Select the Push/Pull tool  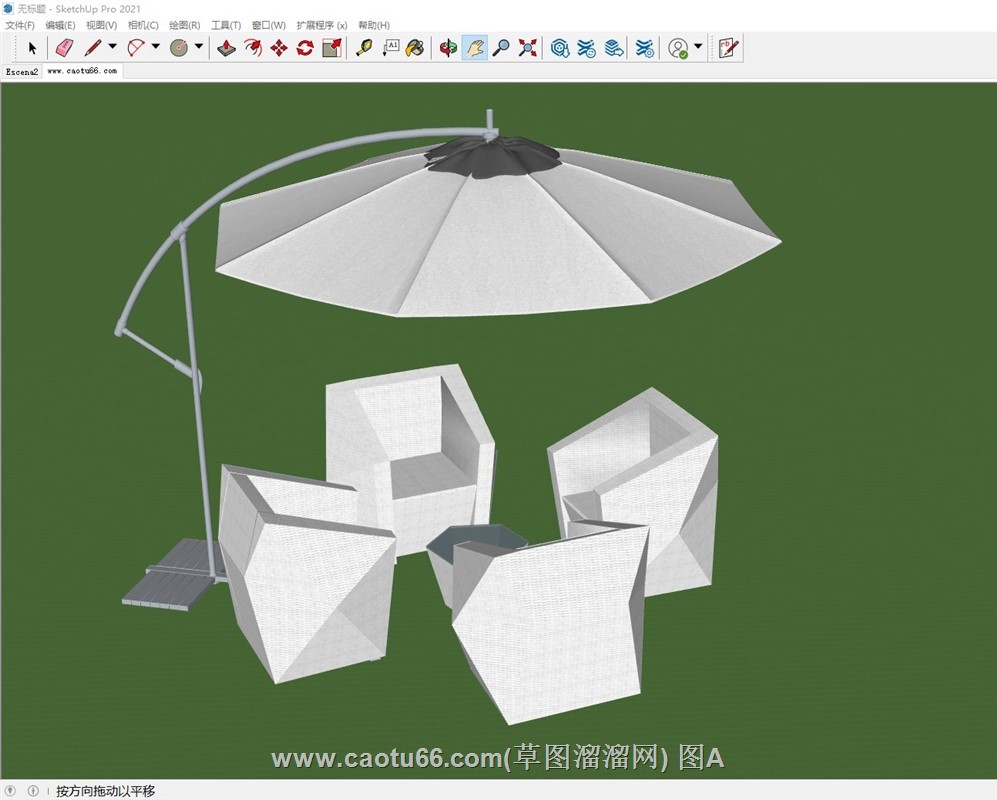tap(226, 48)
